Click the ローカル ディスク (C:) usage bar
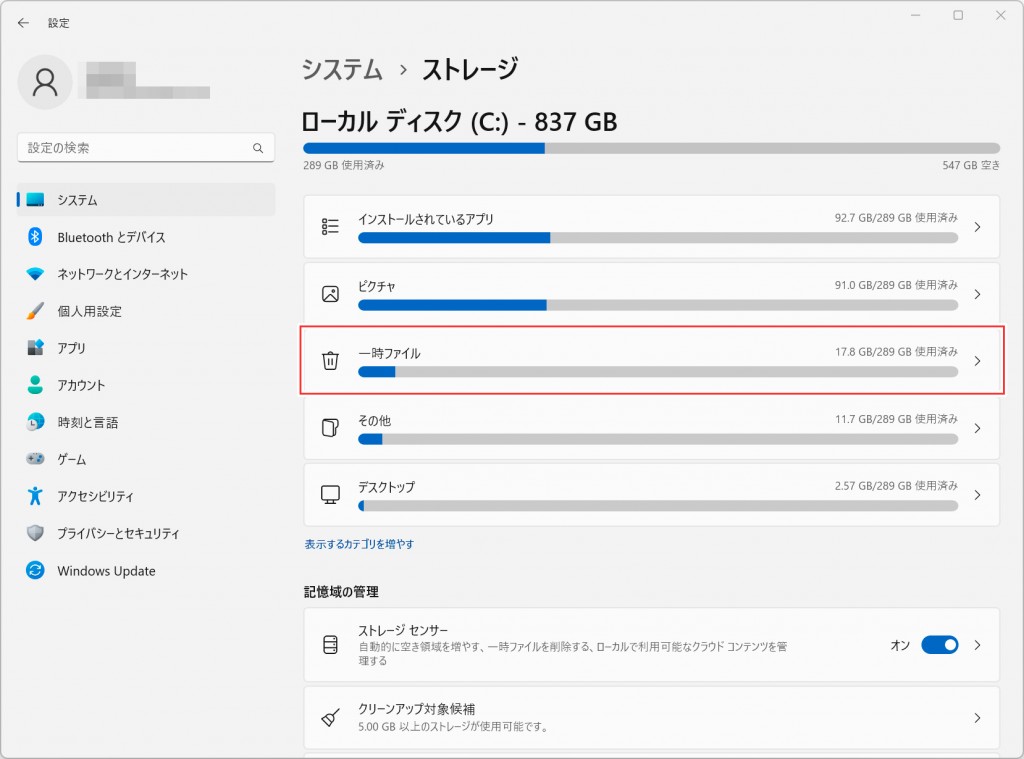The image size is (1024, 759). point(651,148)
